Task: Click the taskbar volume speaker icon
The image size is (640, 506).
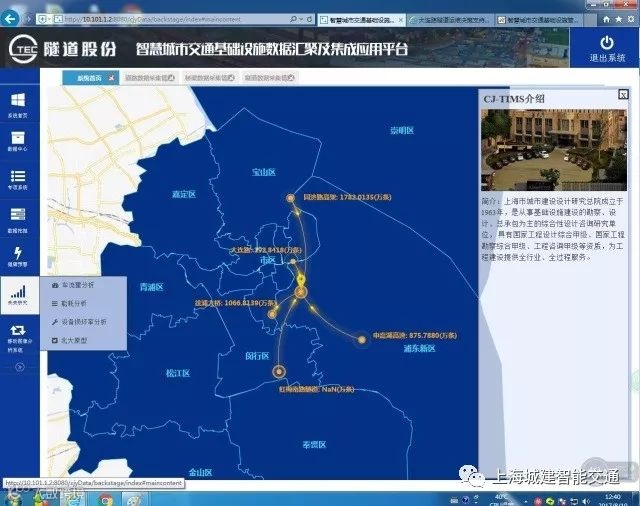Action: 587,501
